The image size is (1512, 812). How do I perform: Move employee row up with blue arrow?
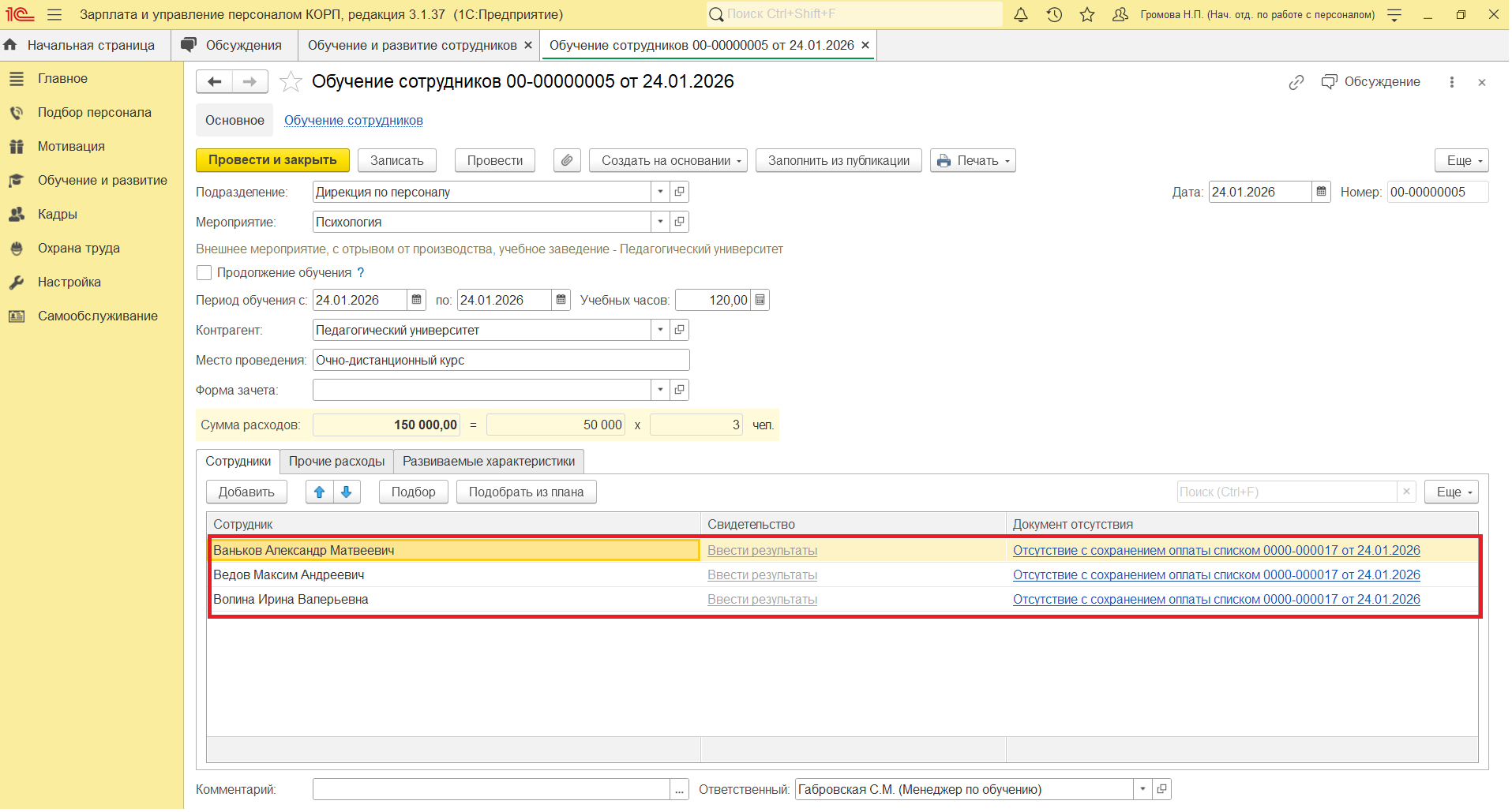tap(319, 492)
